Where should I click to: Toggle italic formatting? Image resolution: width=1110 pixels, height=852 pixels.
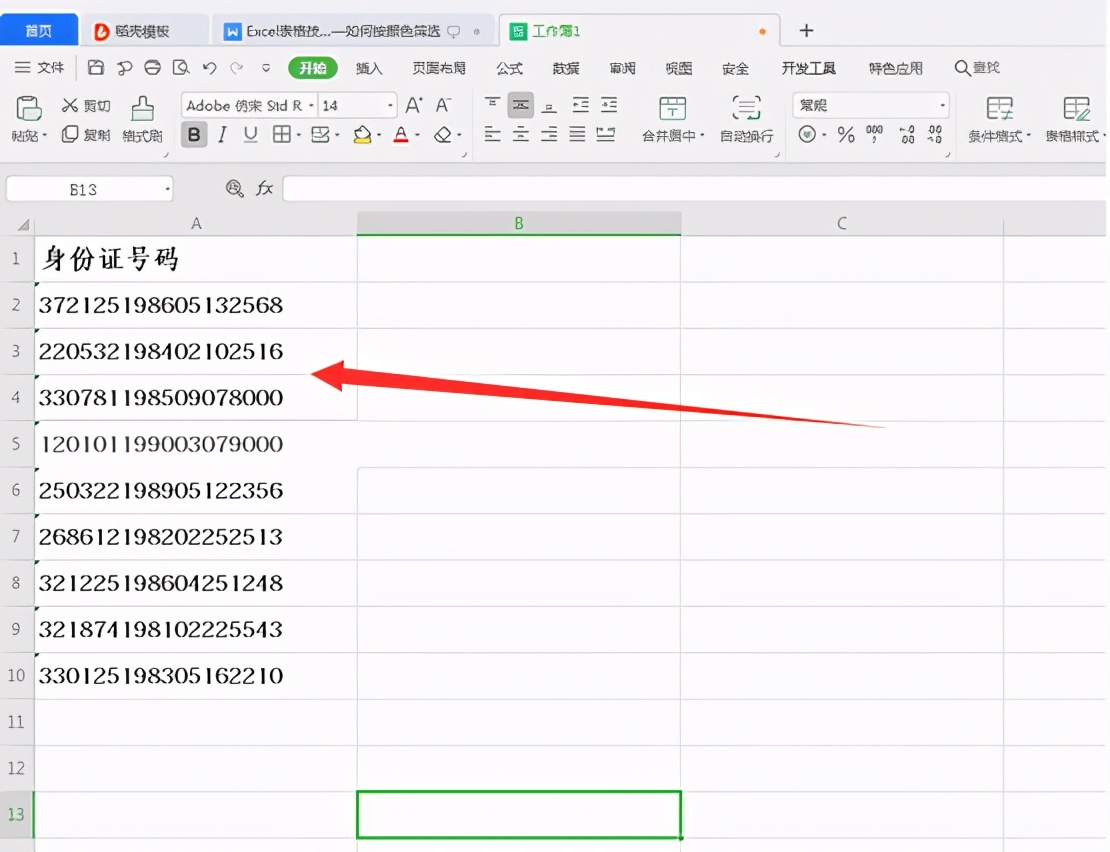coord(222,134)
